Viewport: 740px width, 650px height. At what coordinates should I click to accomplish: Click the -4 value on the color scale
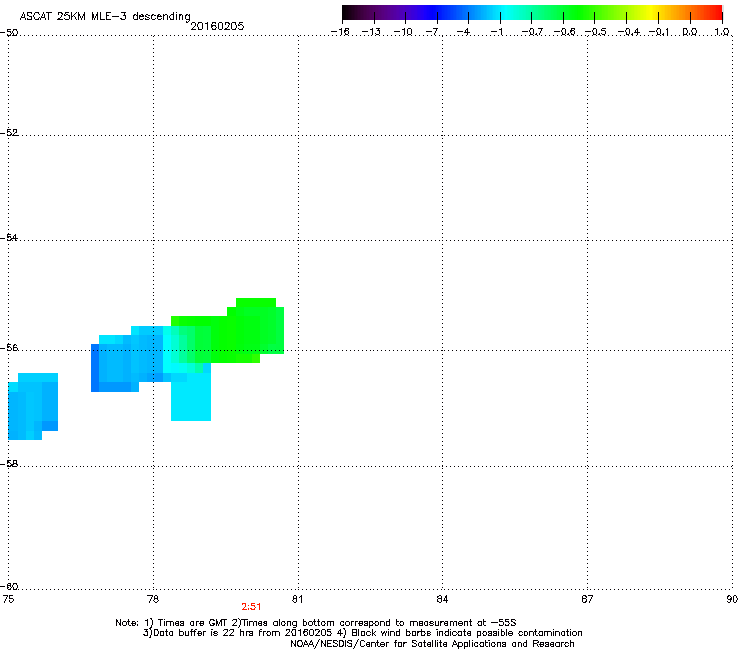click(463, 32)
